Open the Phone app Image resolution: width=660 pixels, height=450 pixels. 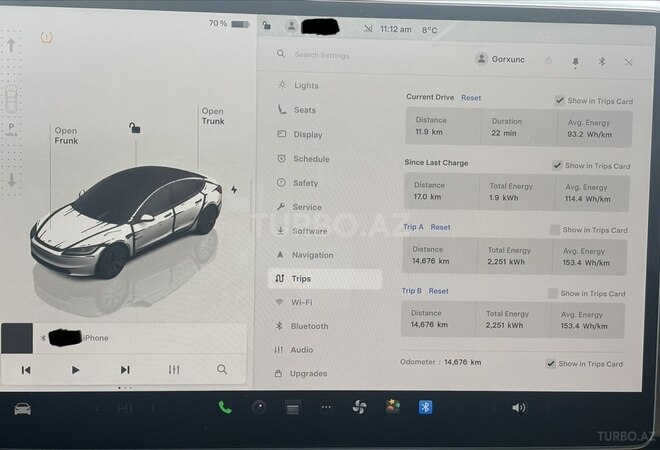click(225, 407)
